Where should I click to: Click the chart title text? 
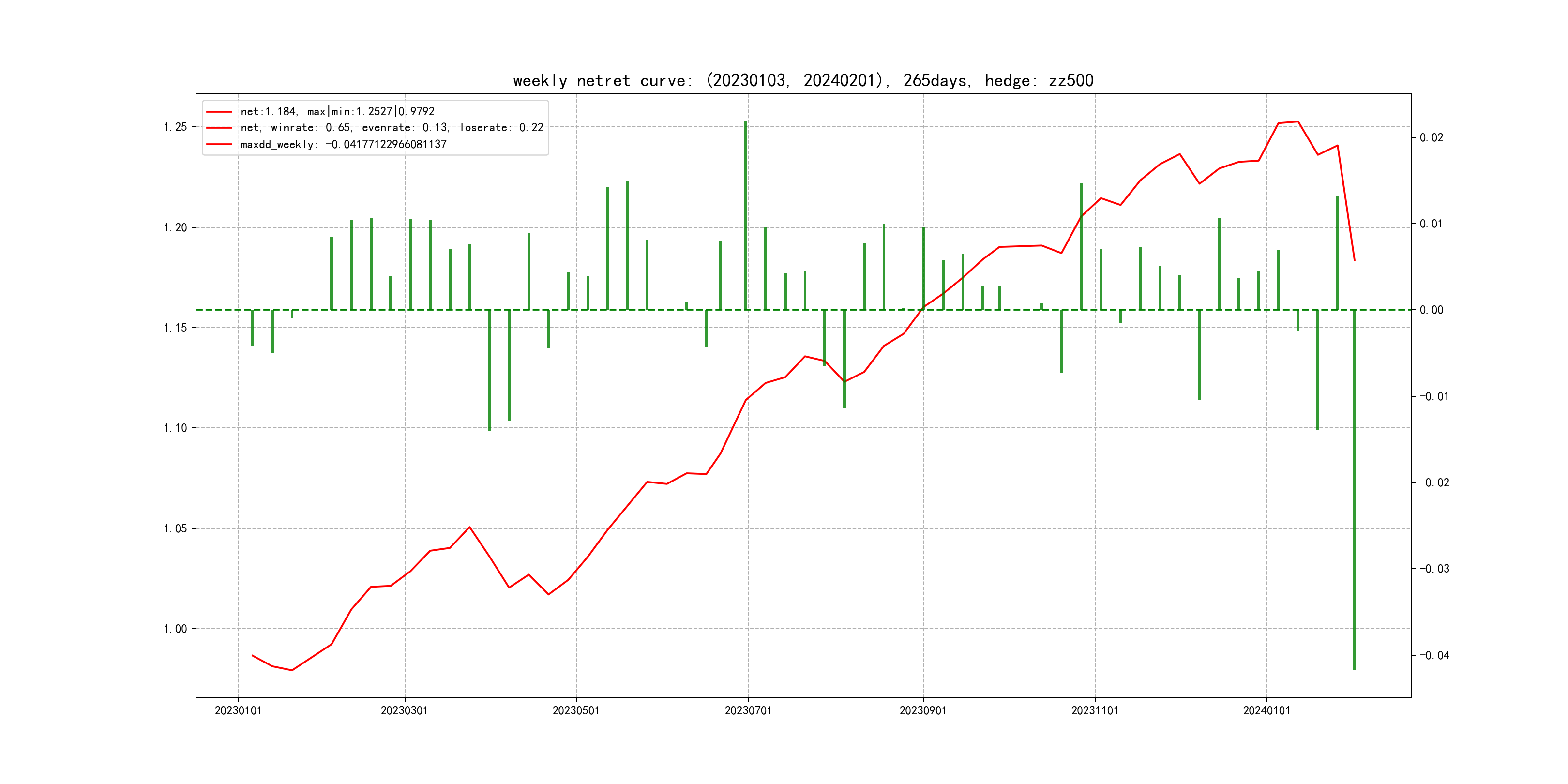tap(803, 81)
